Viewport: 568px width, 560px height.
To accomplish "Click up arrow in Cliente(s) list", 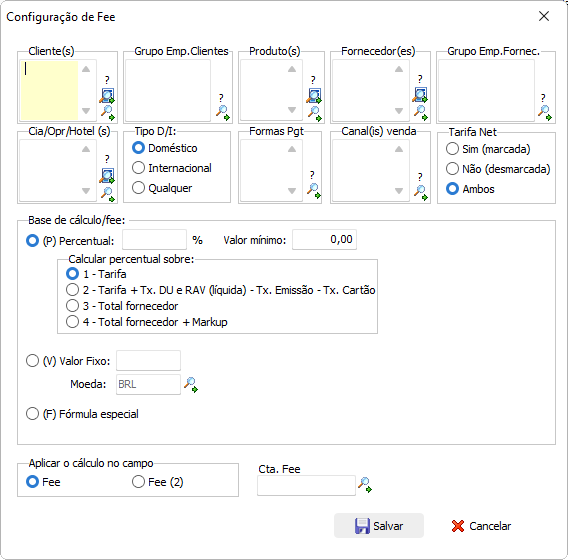I will [86, 69].
